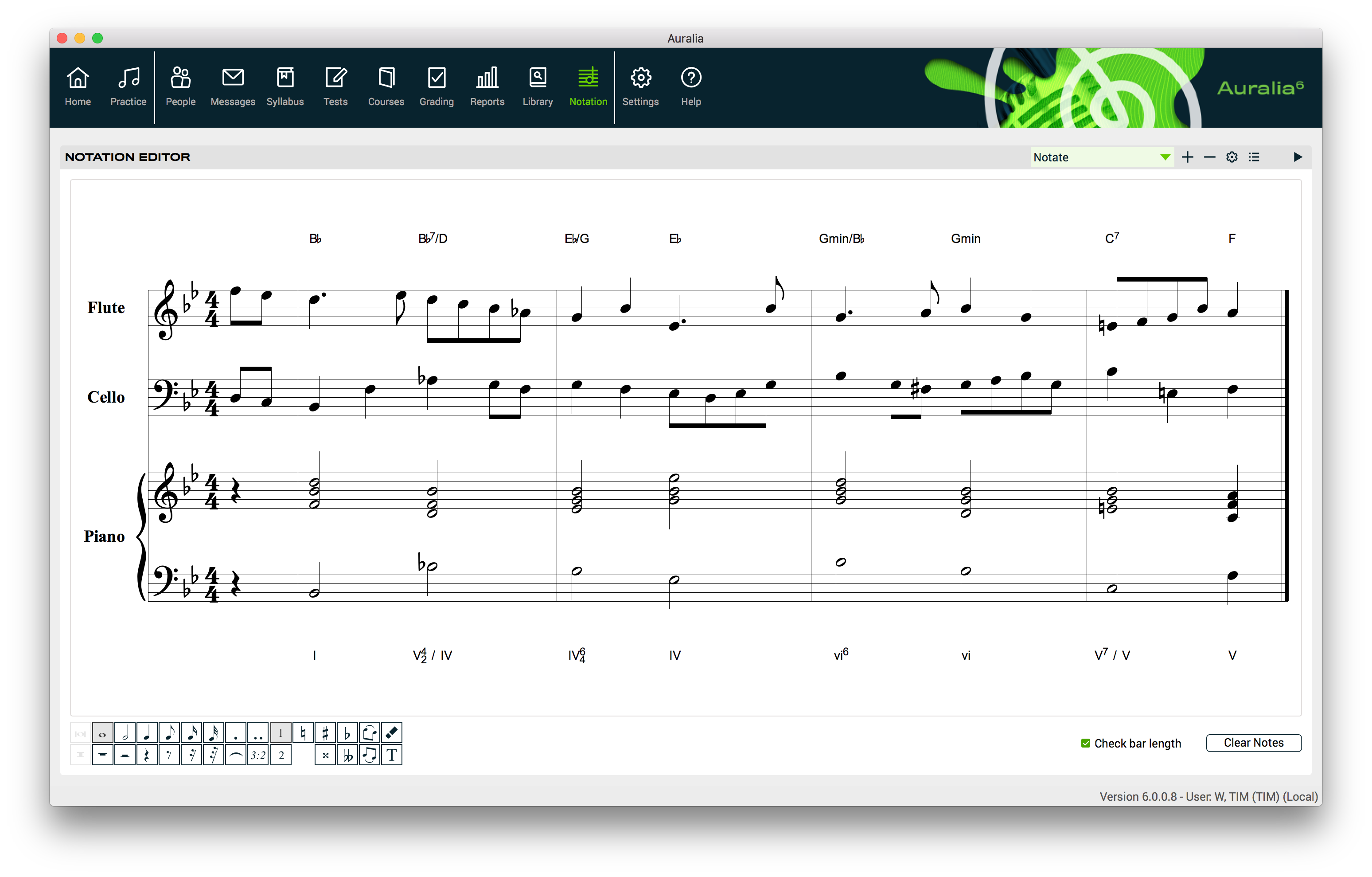Select the text T tool
The width and height of the screenshot is (1372, 877).
[x=391, y=756]
